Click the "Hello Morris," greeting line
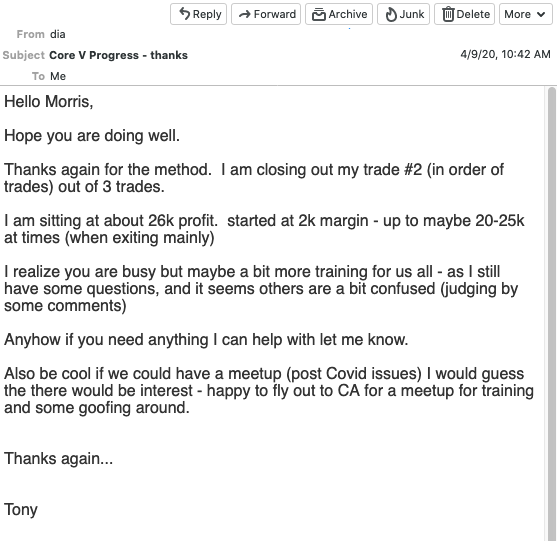This screenshot has width=557, height=541. point(49,102)
